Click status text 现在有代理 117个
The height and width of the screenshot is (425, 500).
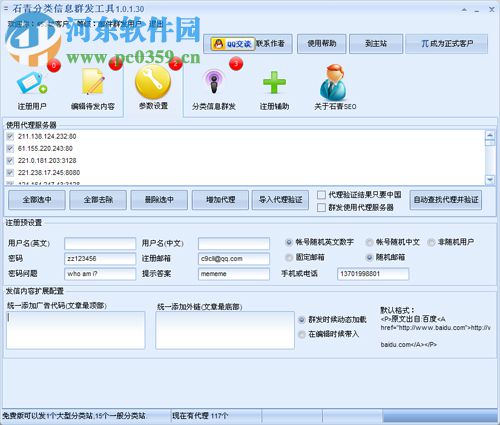click(x=200, y=416)
